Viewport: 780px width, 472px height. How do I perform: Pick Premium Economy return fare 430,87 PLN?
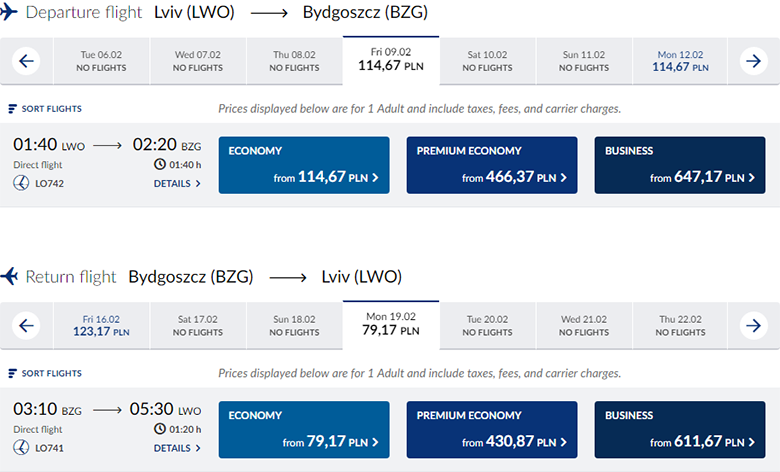pyautogui.click(x=492, y=429)
